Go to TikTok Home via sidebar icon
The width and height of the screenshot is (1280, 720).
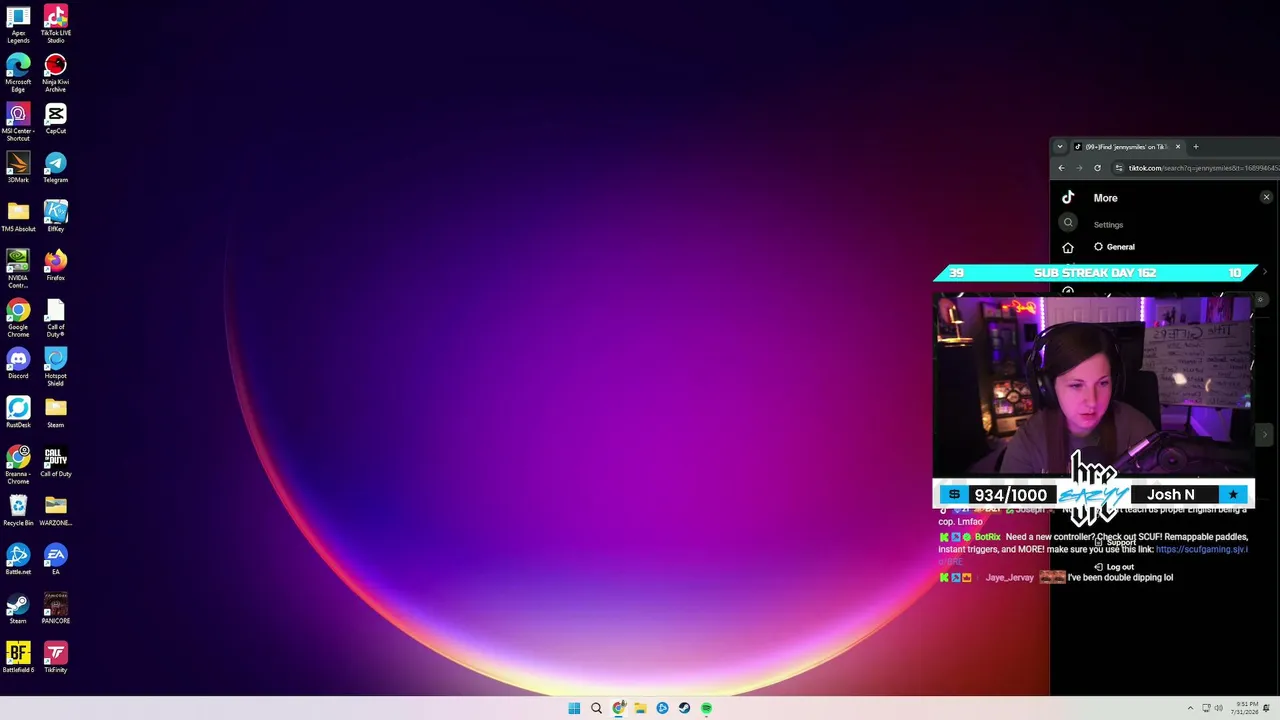[1068, 247]
